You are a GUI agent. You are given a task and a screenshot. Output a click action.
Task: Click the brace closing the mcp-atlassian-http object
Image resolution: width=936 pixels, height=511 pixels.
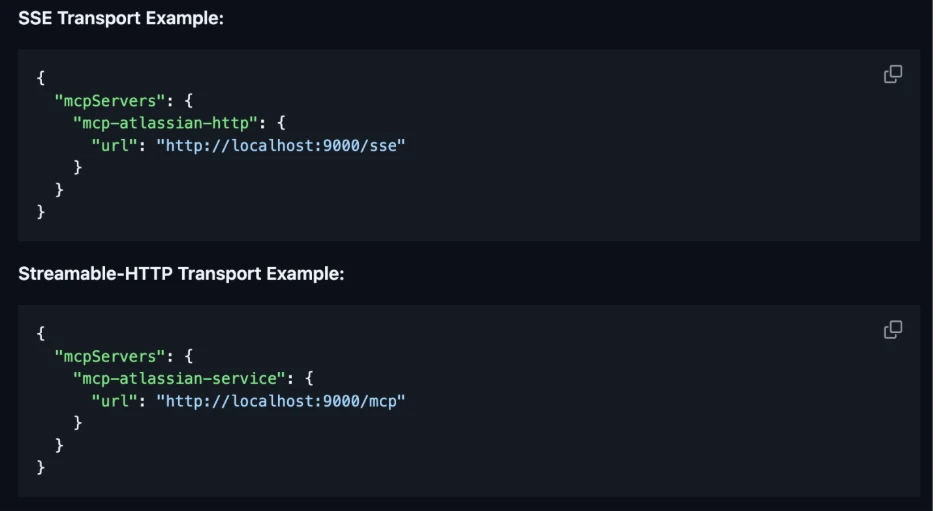tap(78, 167)
